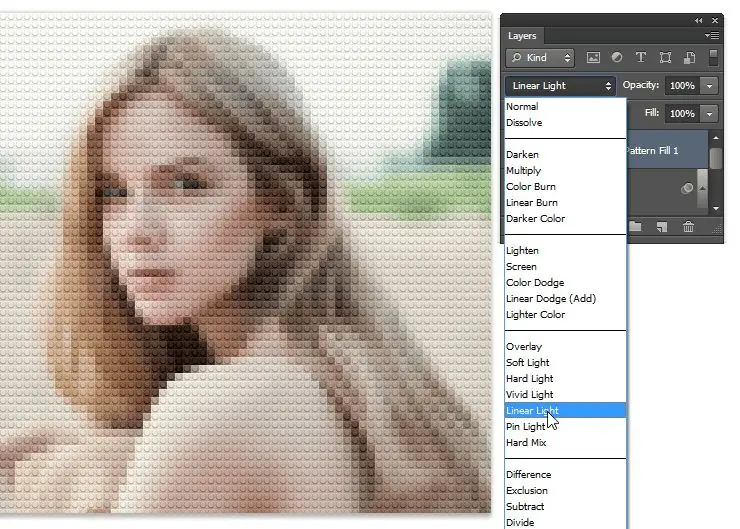Toggle layer filtering on/off switch
Viewport: 740px width, 529px height.
pos(714,58)
